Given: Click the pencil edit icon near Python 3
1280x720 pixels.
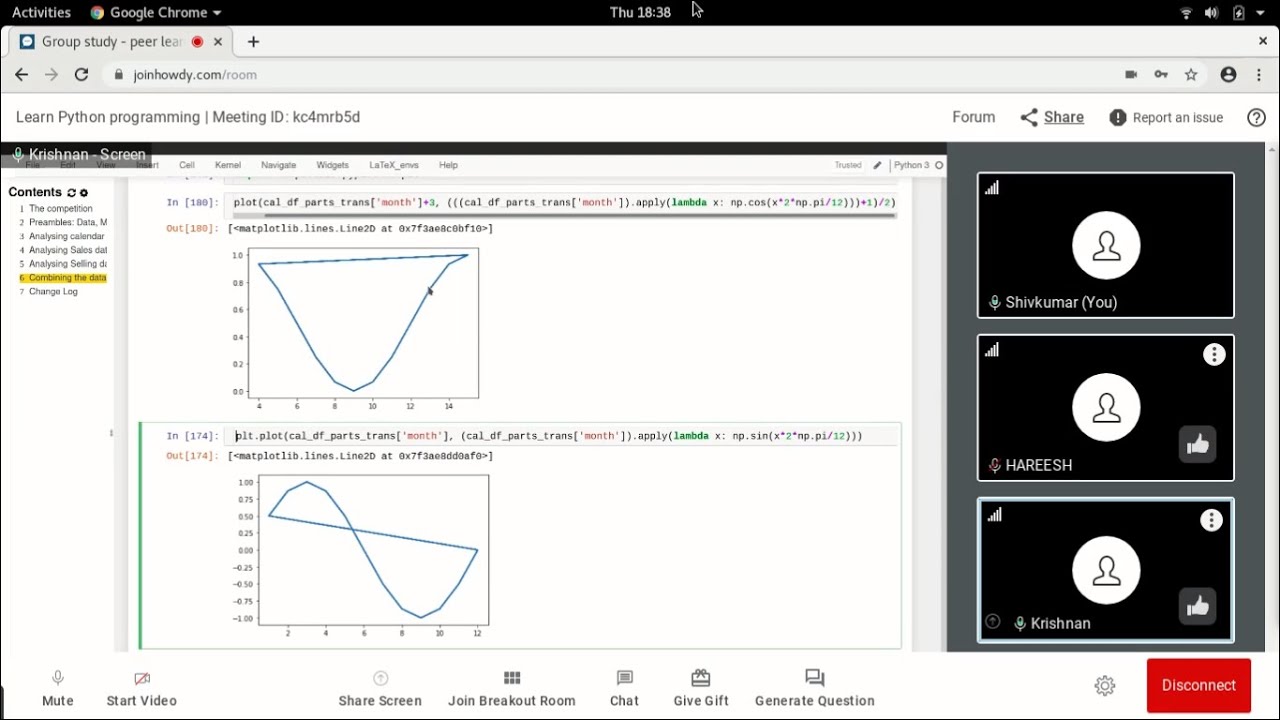Looking at the screenshot, I should tap(877, 165).
